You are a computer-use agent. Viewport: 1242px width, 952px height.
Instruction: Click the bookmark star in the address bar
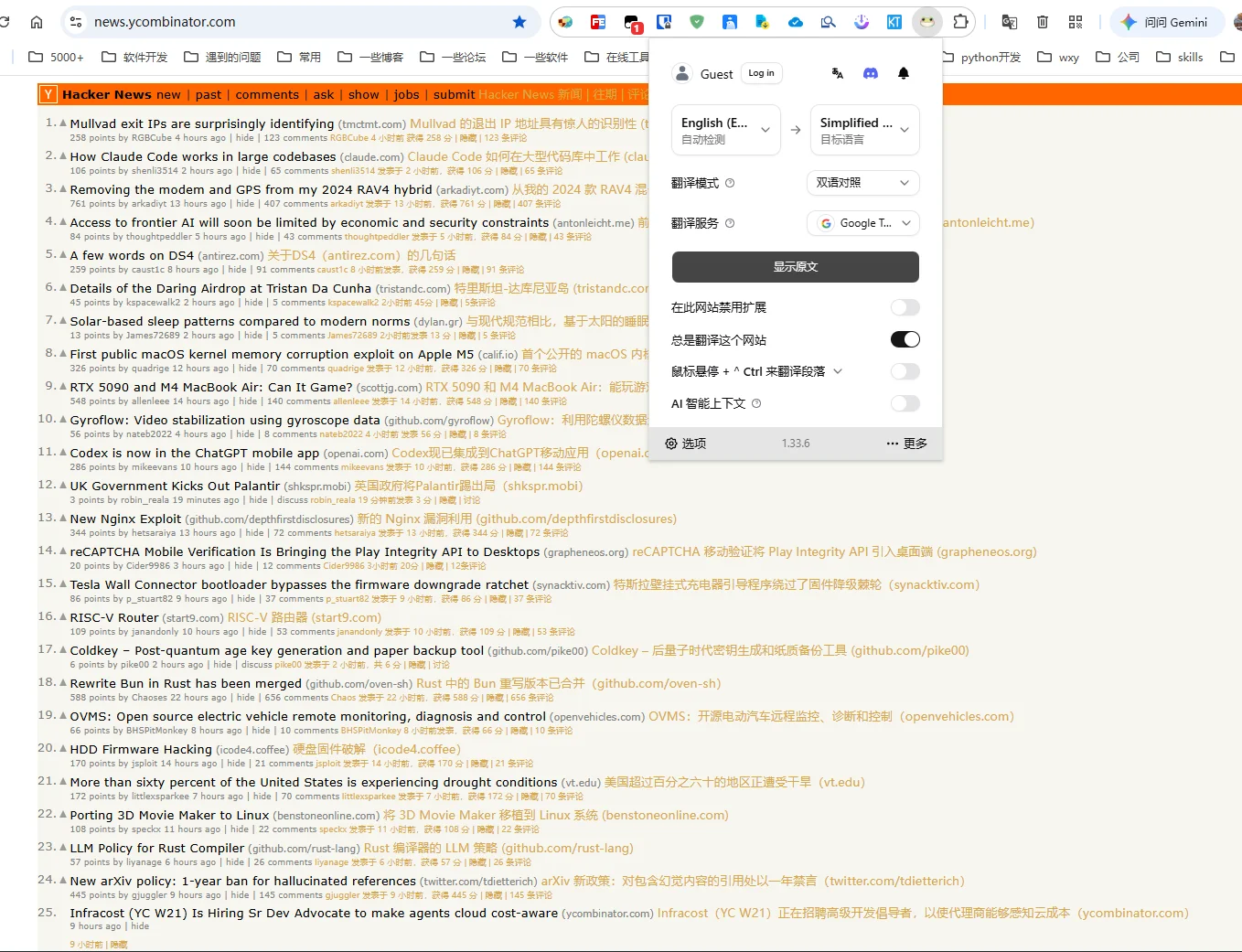[x=519, y=22]
